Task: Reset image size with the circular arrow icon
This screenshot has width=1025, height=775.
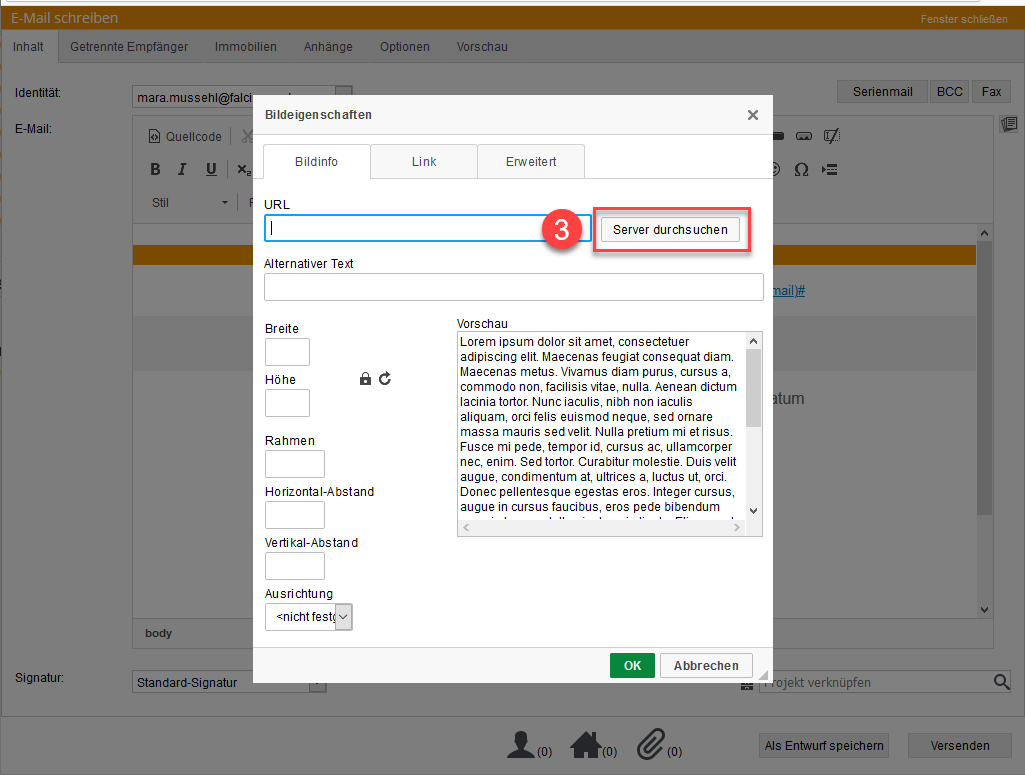Action: point(385,379)
